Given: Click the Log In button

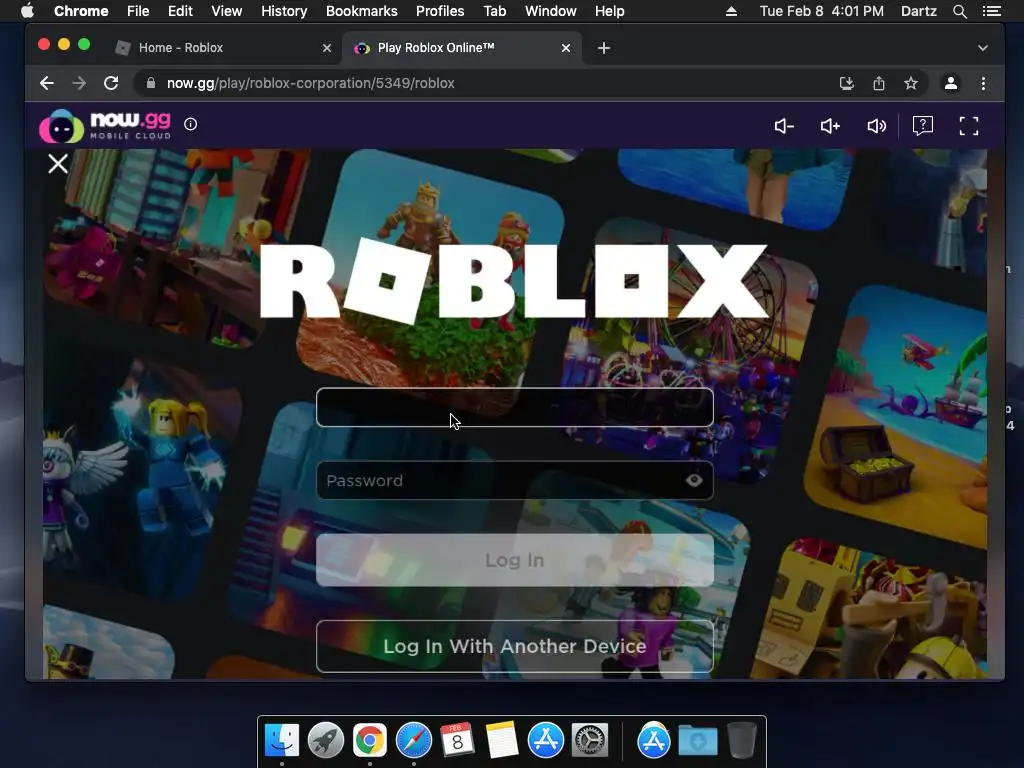Looking at the screenshot, I should click(x=515, y=560).
